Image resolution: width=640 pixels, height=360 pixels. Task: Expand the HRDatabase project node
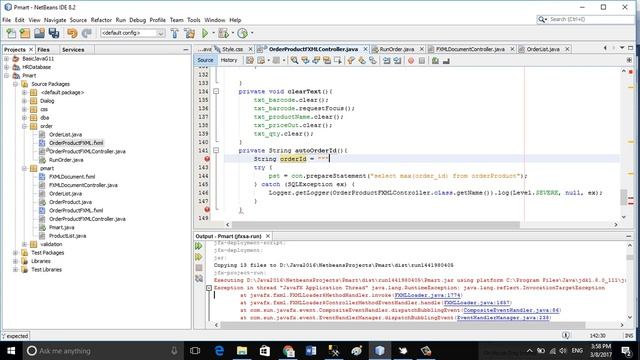[7, 67]
